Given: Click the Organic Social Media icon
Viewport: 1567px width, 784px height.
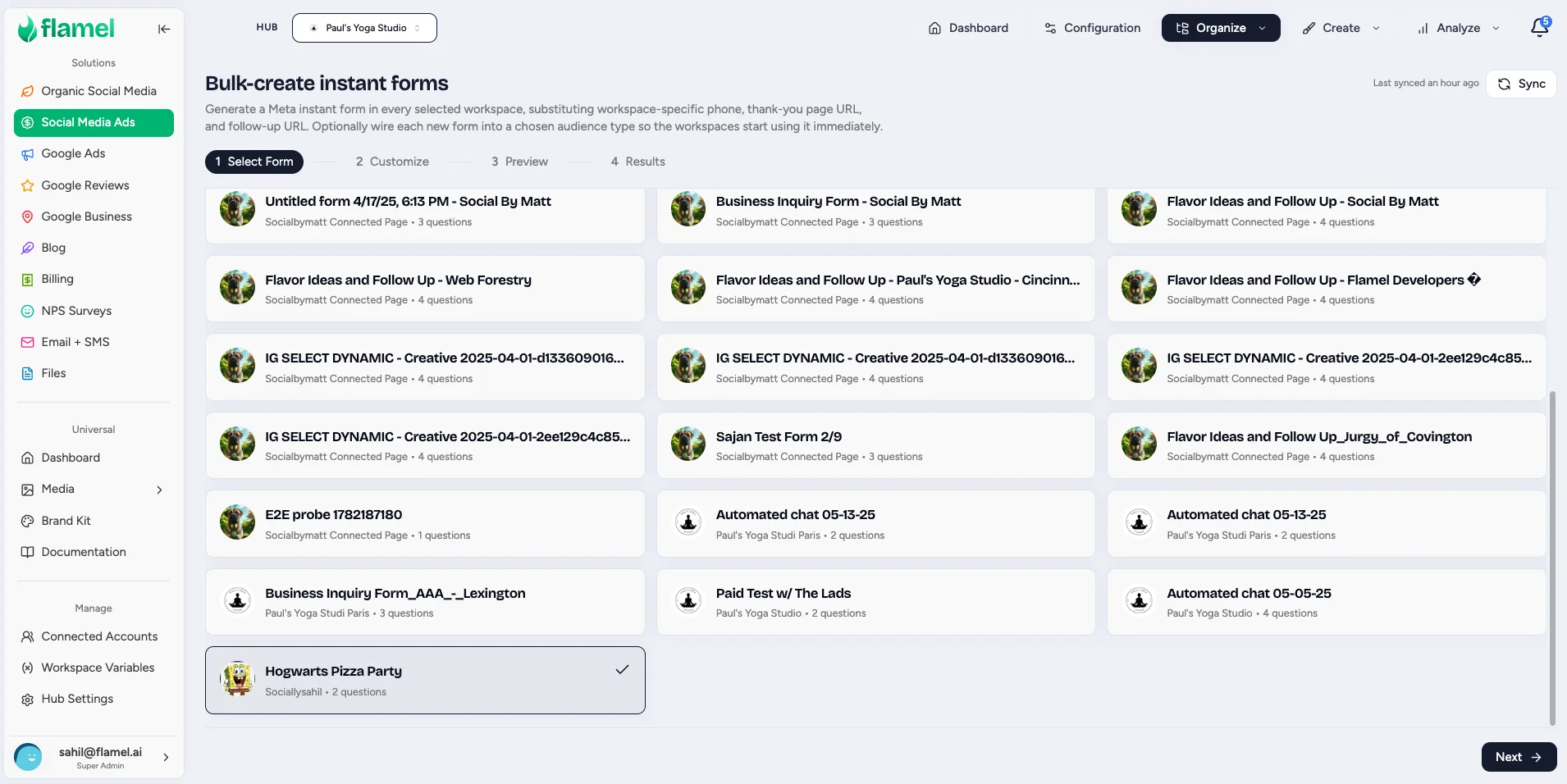Looking at the screenshot, I should (27, 91).
